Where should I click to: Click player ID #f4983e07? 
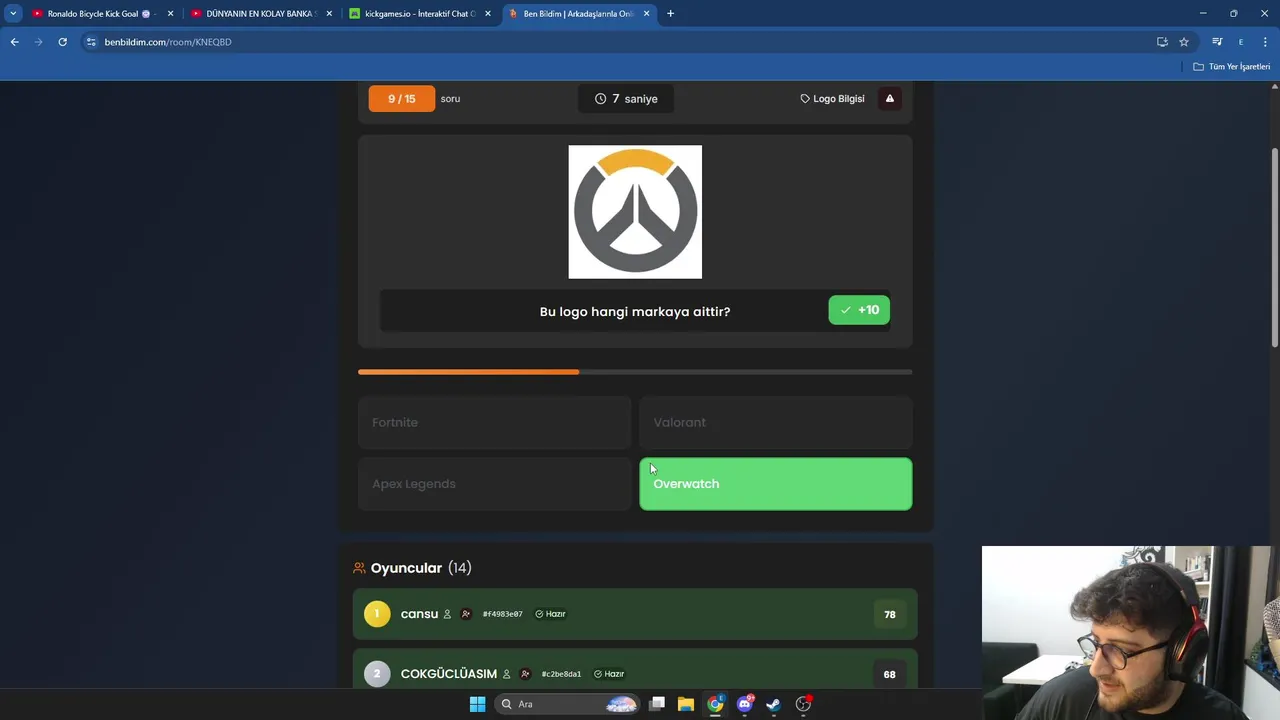tap(502, 614)
